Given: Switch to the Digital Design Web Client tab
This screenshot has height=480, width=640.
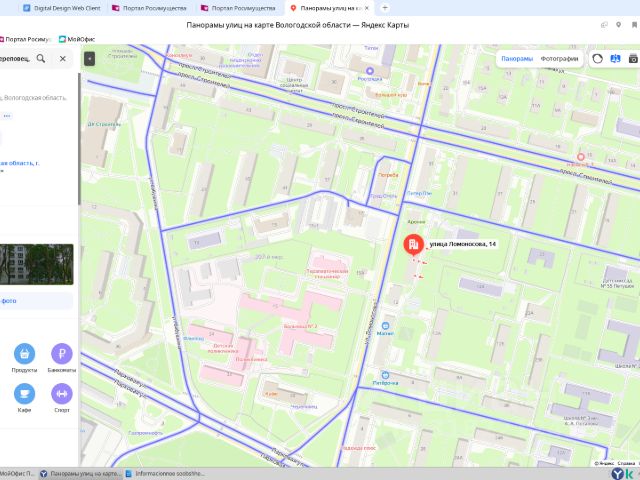Looking at the screenshot, I should click(62, 8).
